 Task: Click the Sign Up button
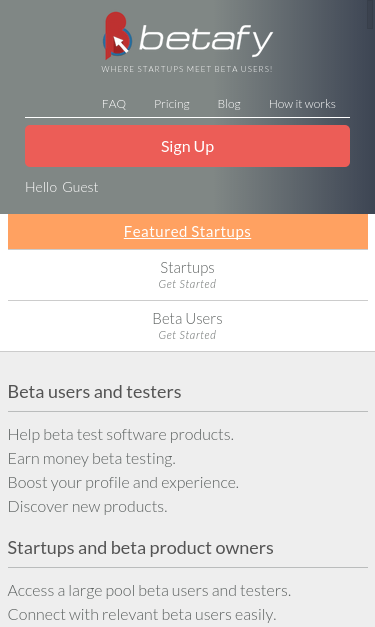pos(188,146)
